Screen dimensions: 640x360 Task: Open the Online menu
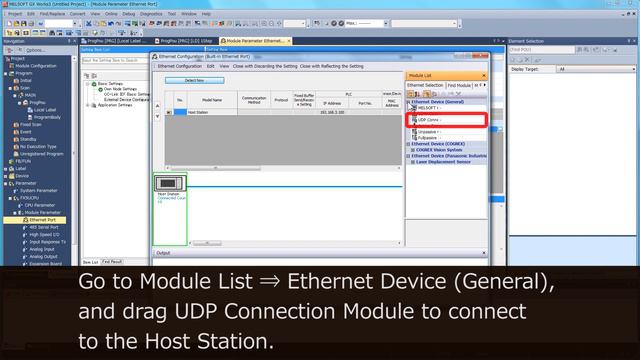[x=111, y=14]
